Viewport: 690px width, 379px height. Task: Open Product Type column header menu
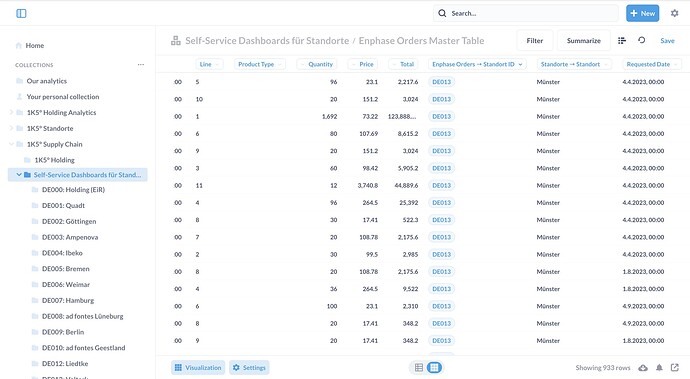tap(259, 64)
